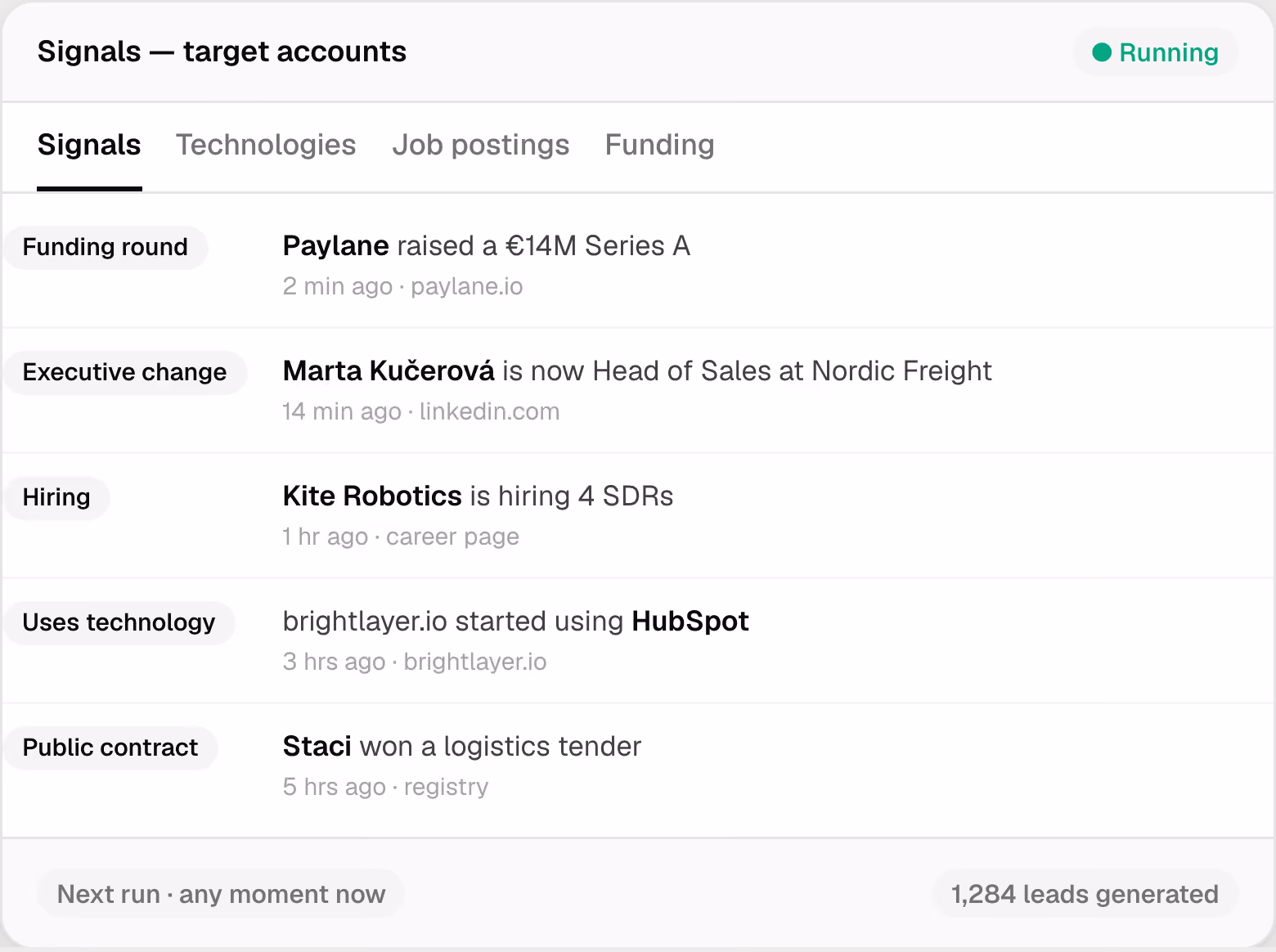Viewport: 1276px width, 952px height.
Task: Click the '1,284 leads generated' pill
Action: [1085, 894]
